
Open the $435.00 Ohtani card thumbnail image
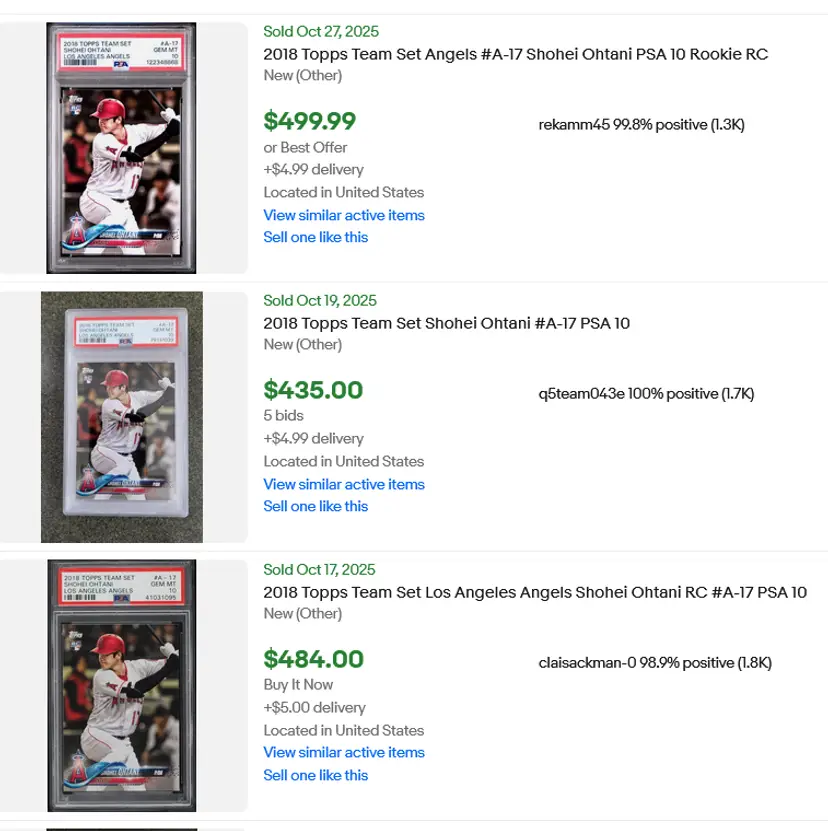pyautogui.click(x=121, y=417)
